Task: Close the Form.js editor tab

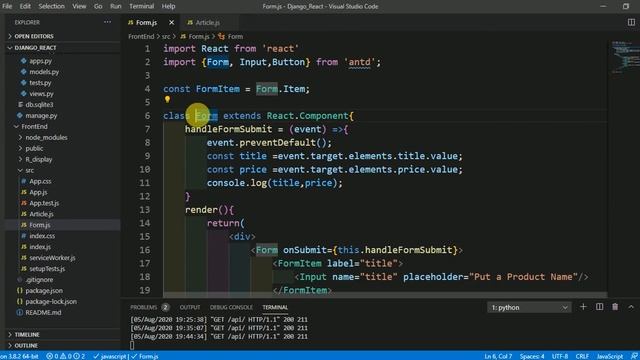Action: click(x=171, y=22)
